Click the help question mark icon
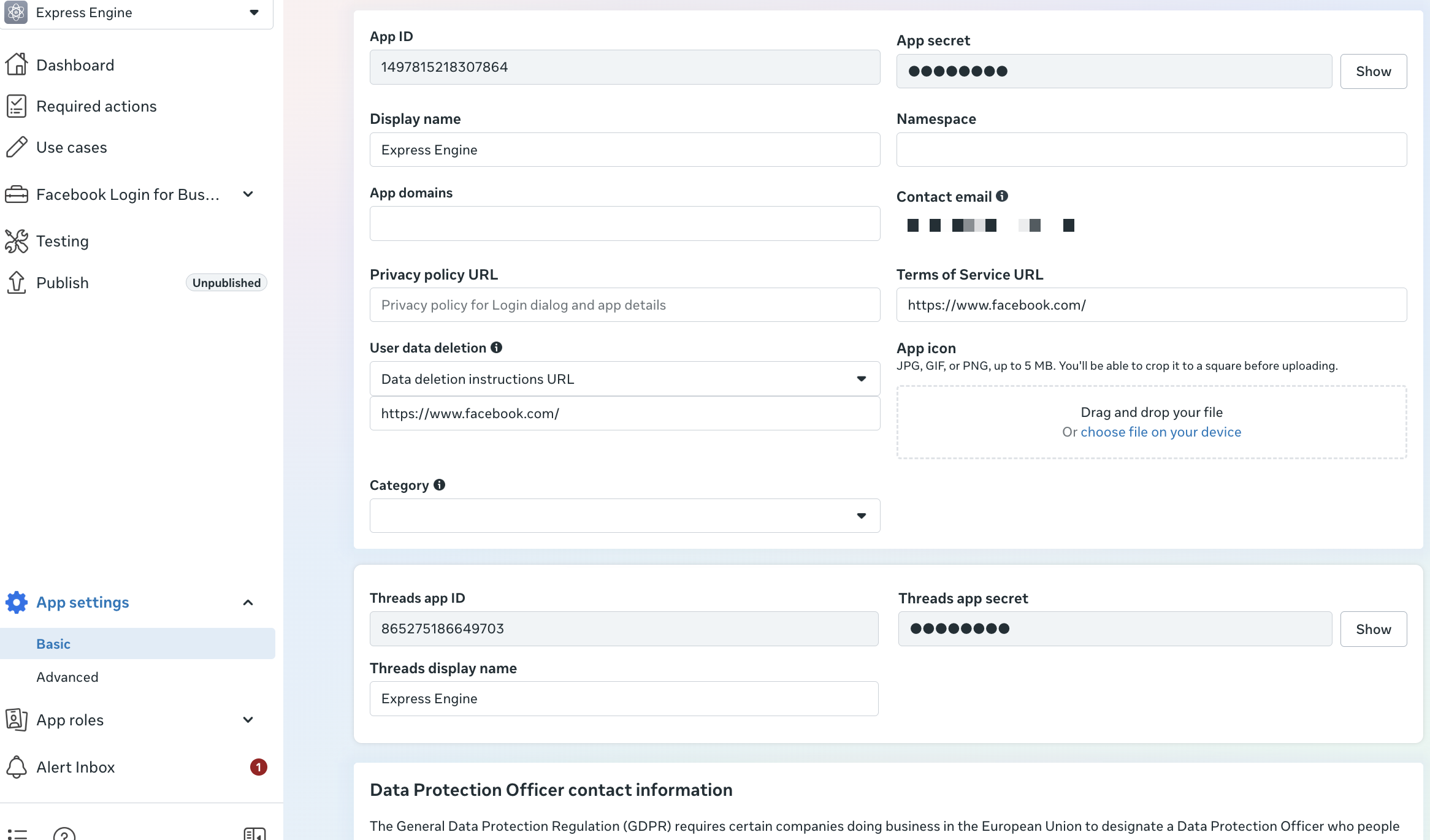This screenshot has width=1430, height=840. 64,834
